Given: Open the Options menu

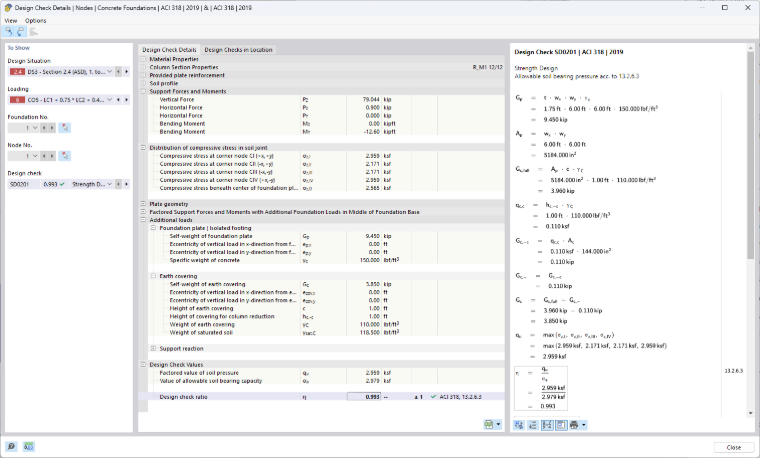Looking at the screenshot, I should click(35, 21).
